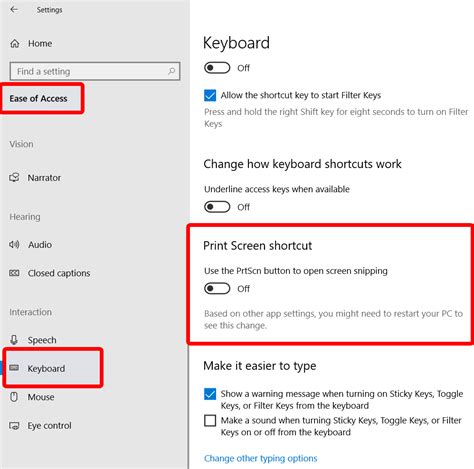Select the Narrator icon in sidebar
Viewport: 474px width, 469px height.
coord(14,177)
